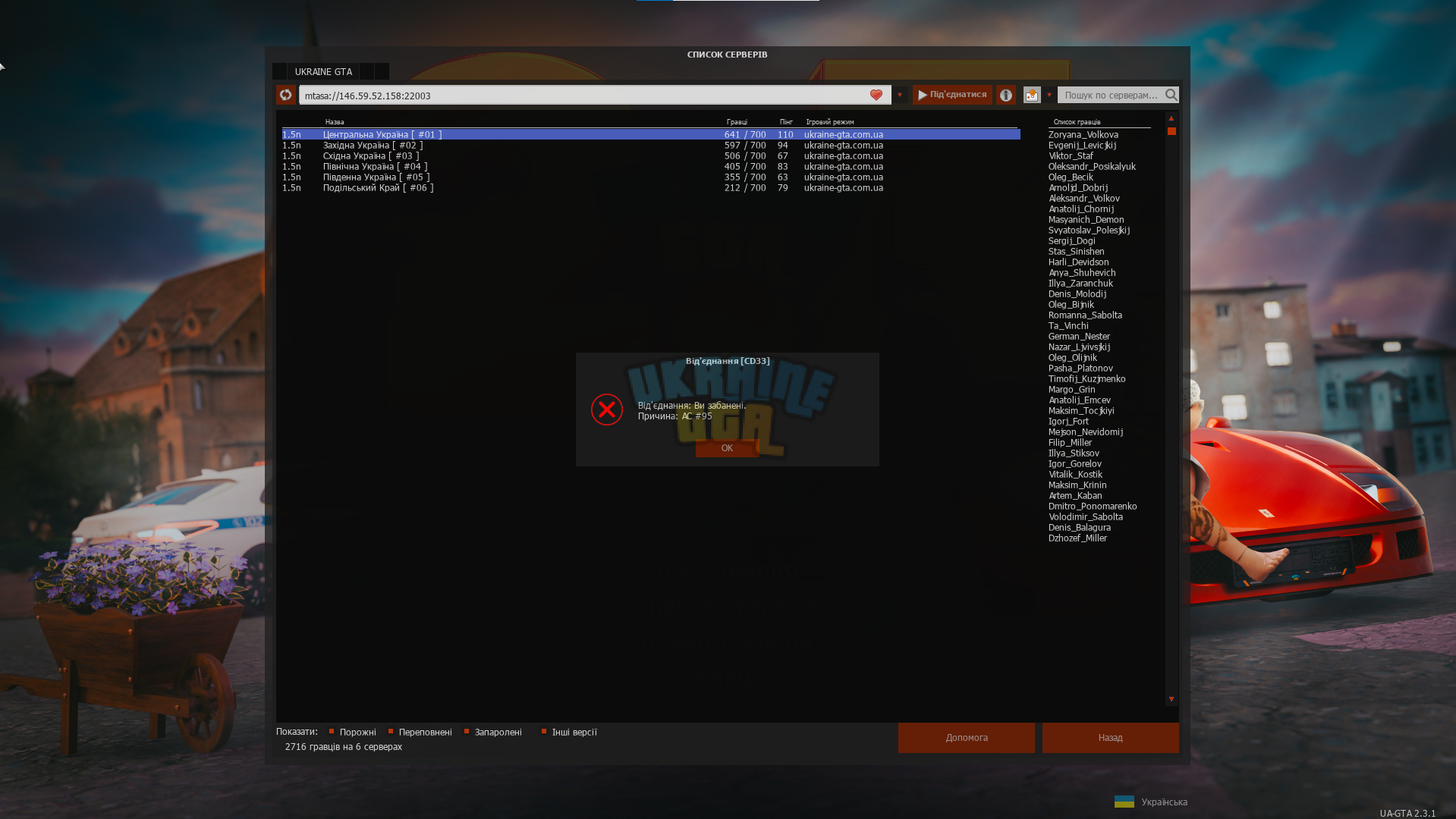
Task: Select server Західна Україна [ #02 ]
Action: (x=651, y=145)
